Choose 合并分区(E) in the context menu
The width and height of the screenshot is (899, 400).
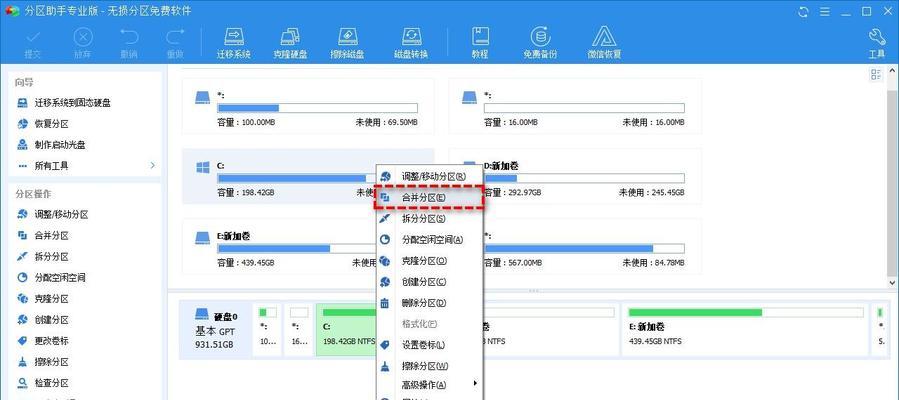(429, 197)
